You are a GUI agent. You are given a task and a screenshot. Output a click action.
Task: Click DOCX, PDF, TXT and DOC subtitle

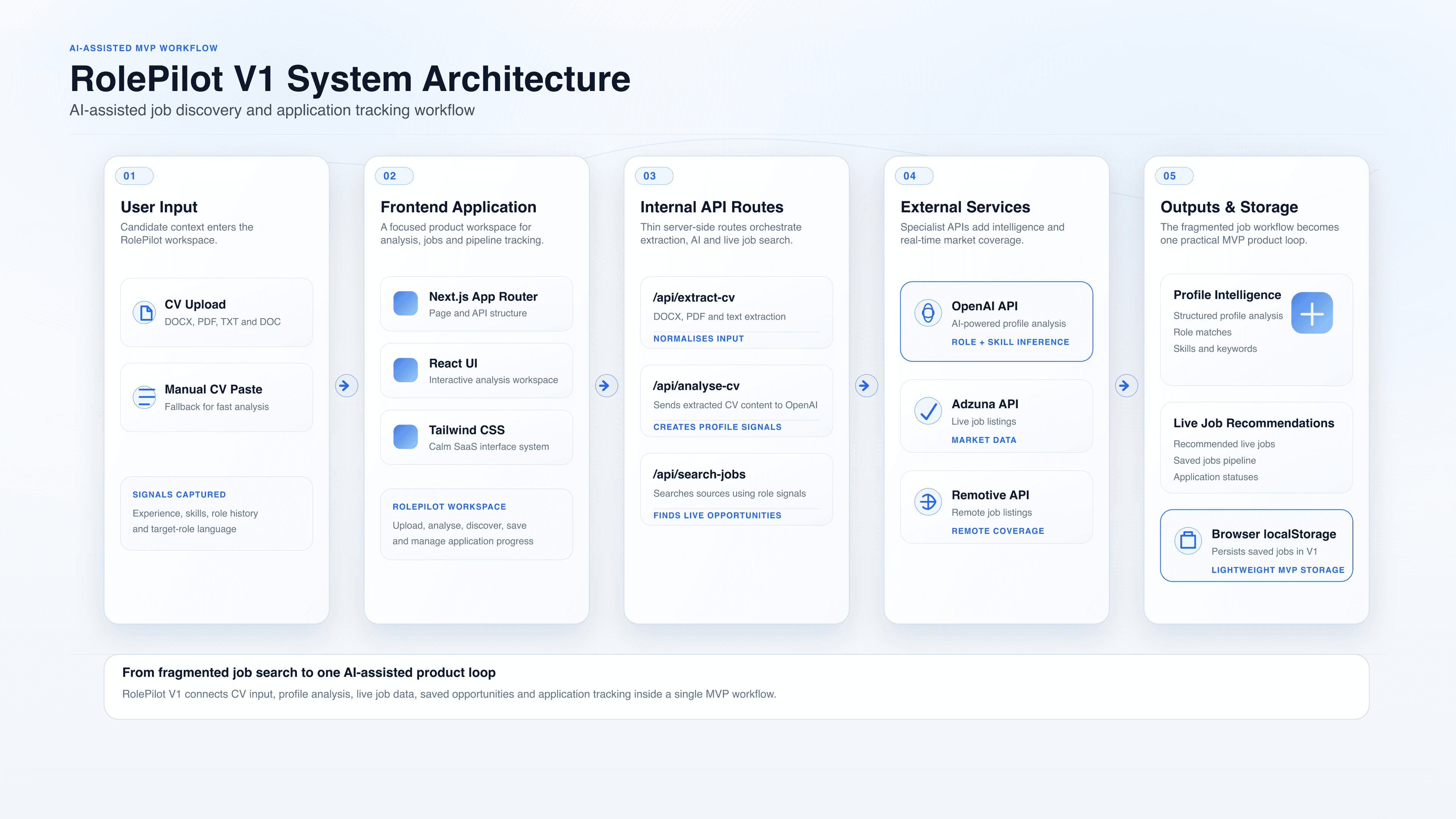click(222, 322)
